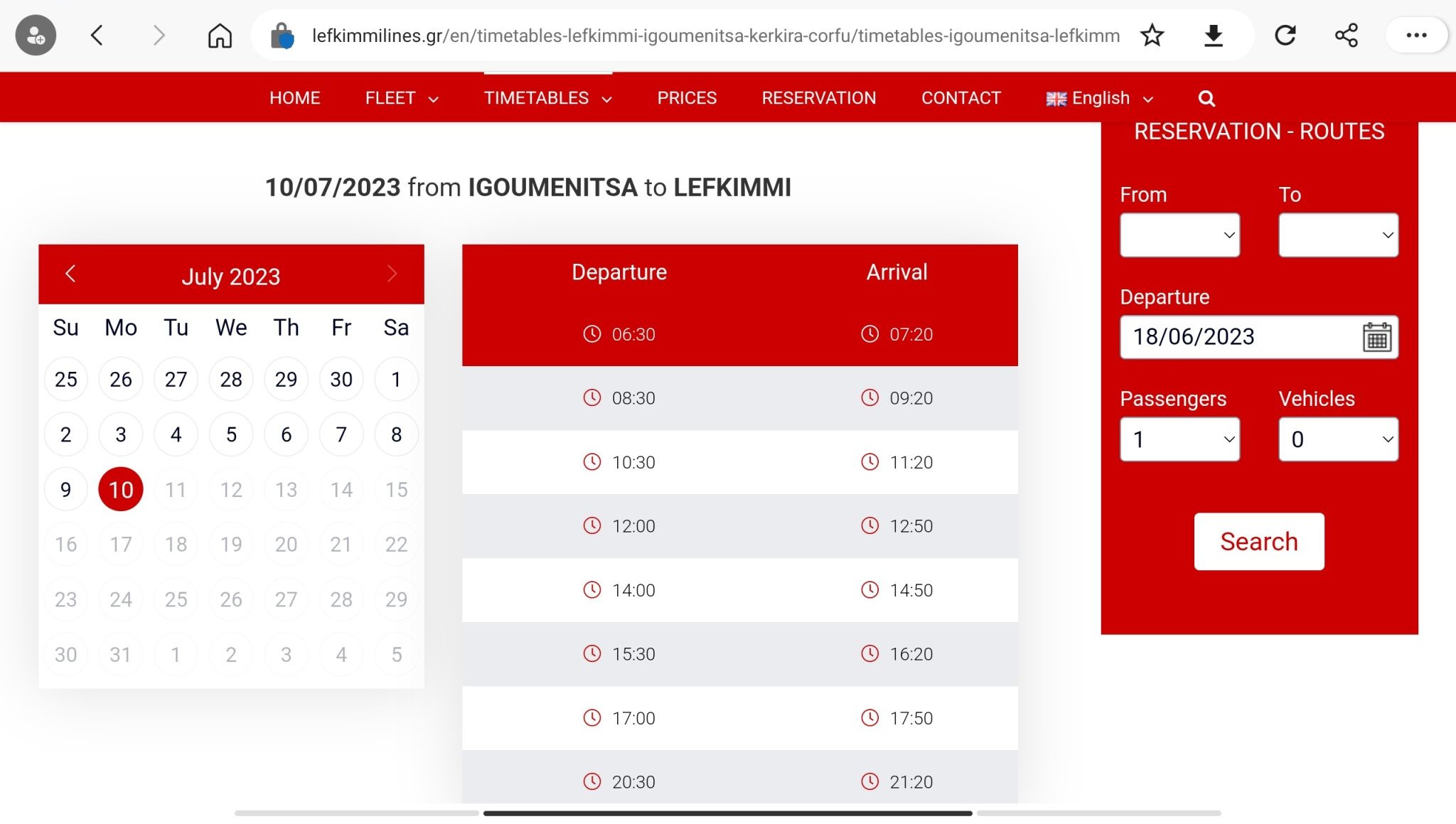This screenshot has height=824, width=1456.
Task: Open the browser three-dots menu
Action: pos(1416,36)
